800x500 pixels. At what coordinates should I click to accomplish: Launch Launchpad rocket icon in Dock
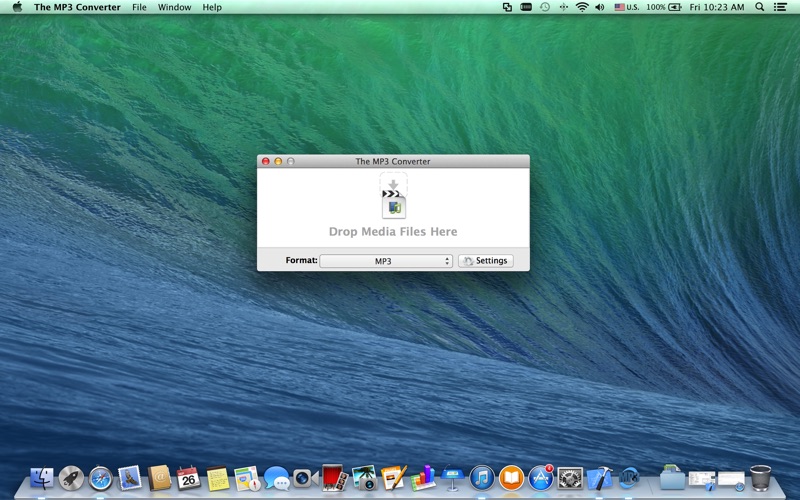(71, 479)
